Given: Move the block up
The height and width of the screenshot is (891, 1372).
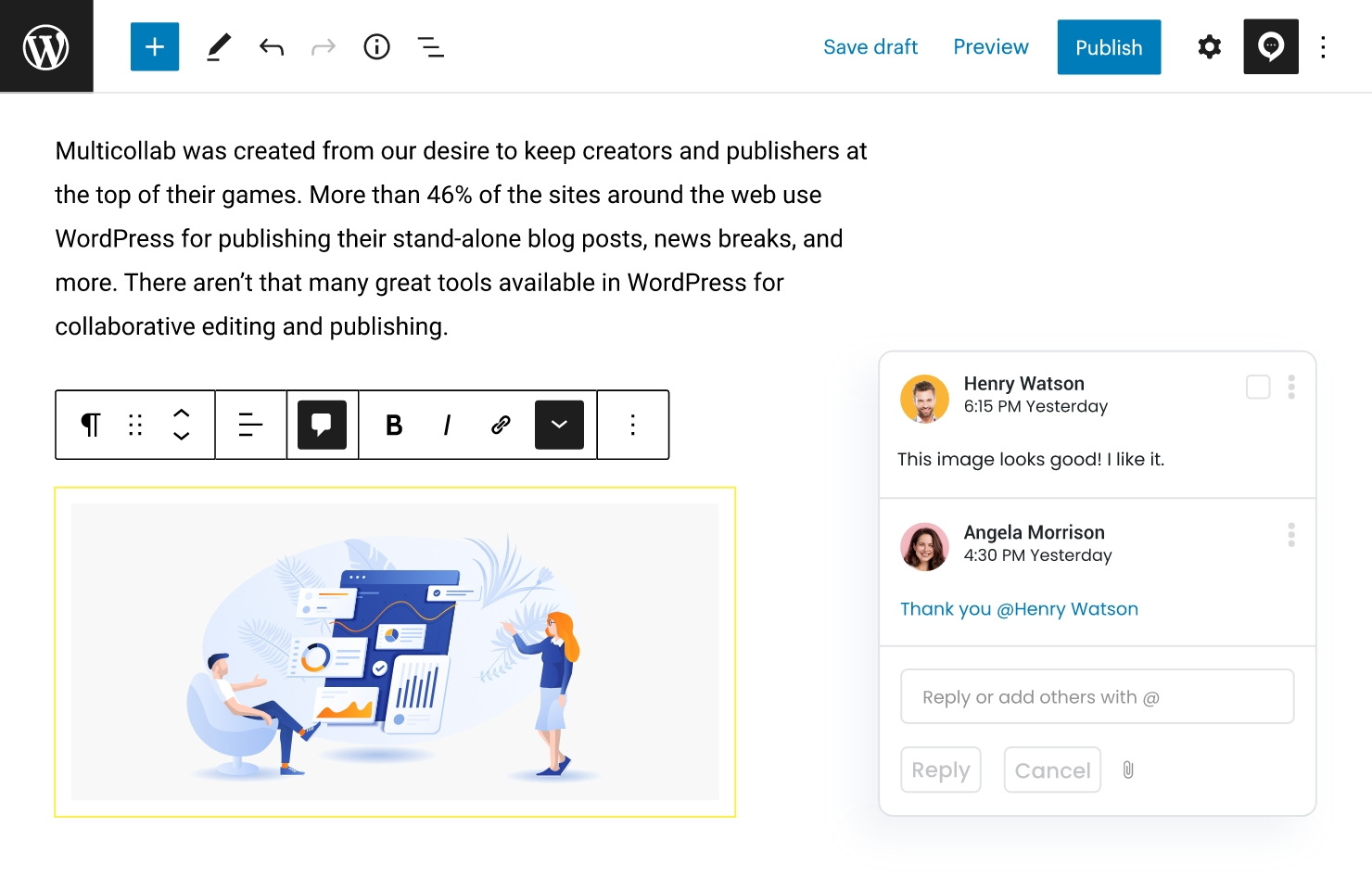Looking at the screenshot, I should pyautogui.click(x=182, y=414).
